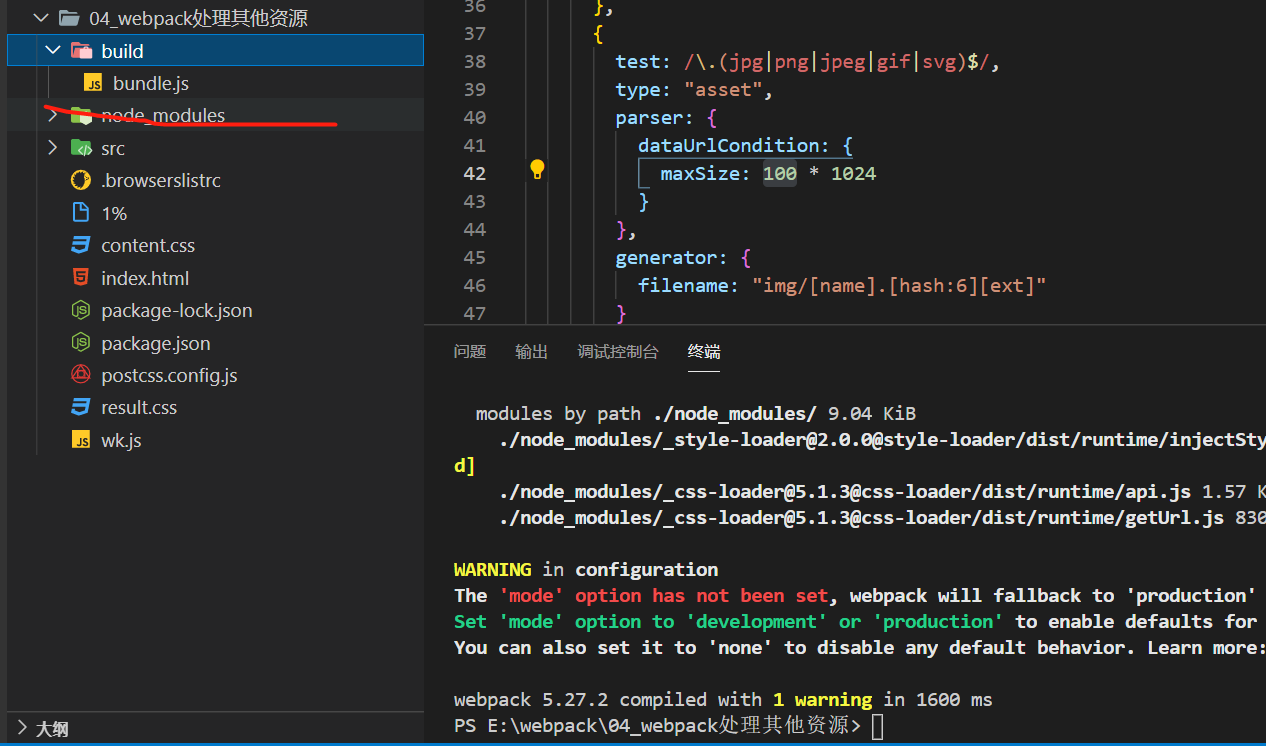
Task: Click the .browserslistrc file icon
Action: click(x=81, y=180)
